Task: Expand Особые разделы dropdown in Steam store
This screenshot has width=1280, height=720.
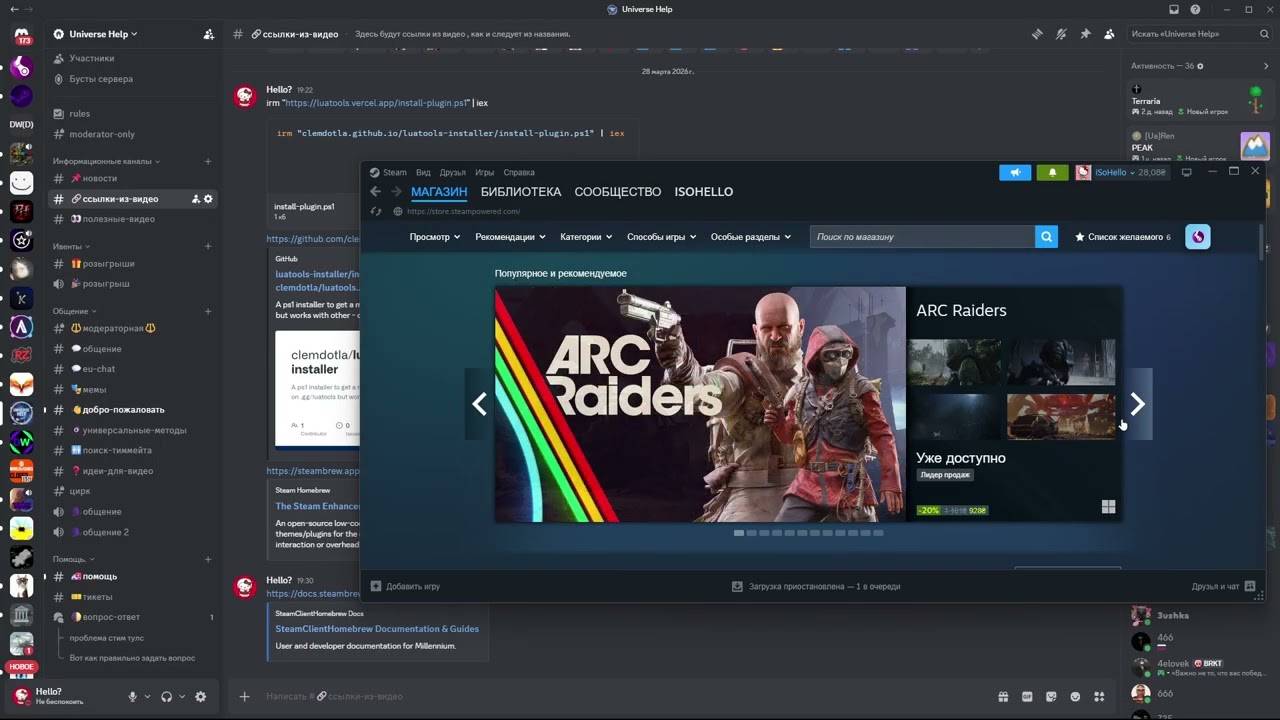Action: pos(750,237)
